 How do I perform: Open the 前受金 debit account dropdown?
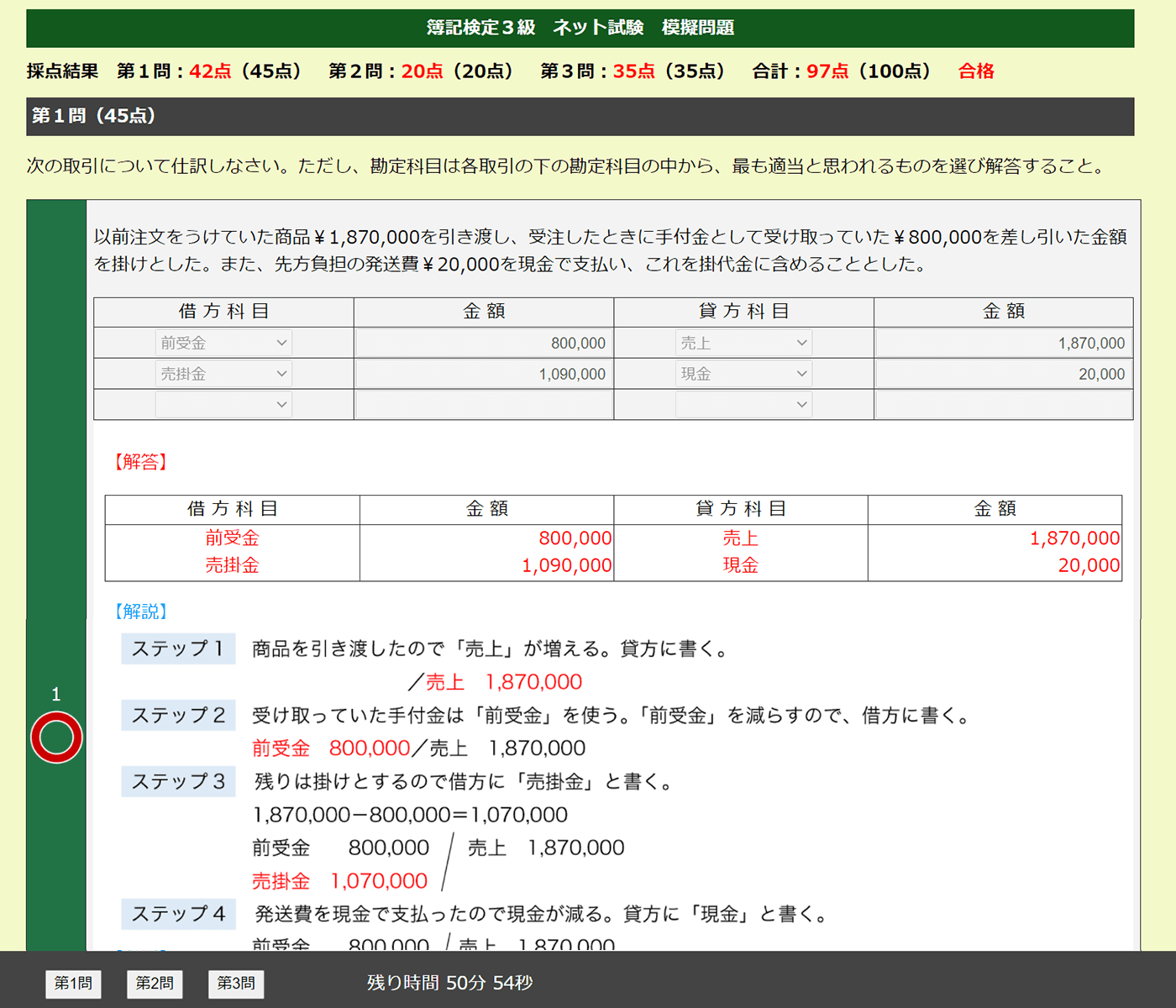223,342
